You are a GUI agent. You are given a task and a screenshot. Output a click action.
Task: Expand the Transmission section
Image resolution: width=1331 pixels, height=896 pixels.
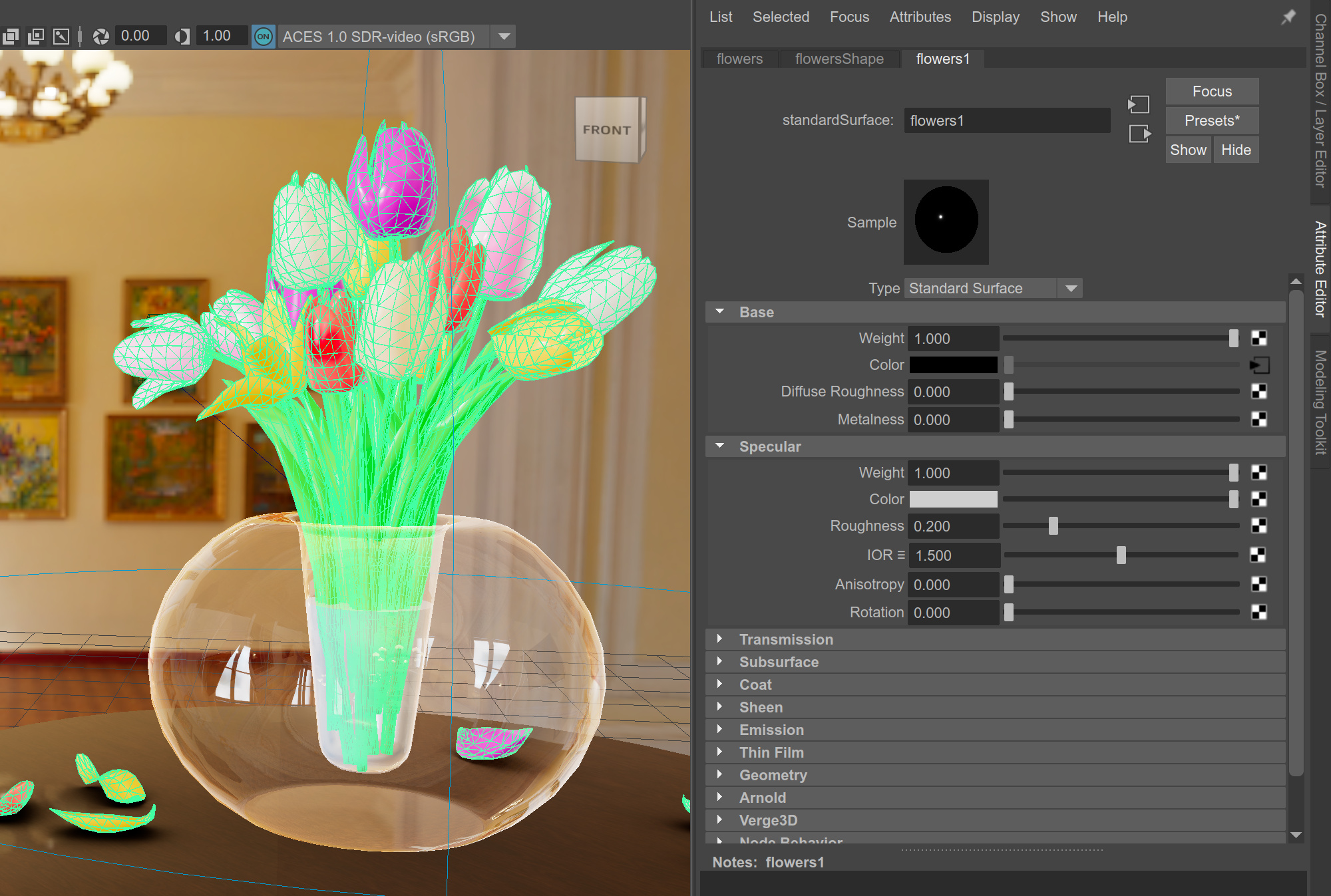point(720,639)
